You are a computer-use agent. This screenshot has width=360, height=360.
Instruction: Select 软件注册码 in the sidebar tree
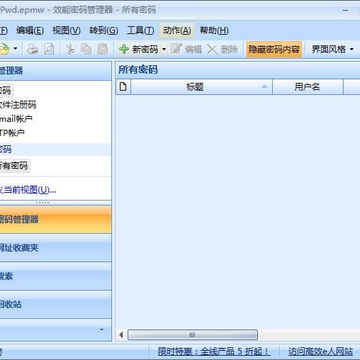[18, 105]
